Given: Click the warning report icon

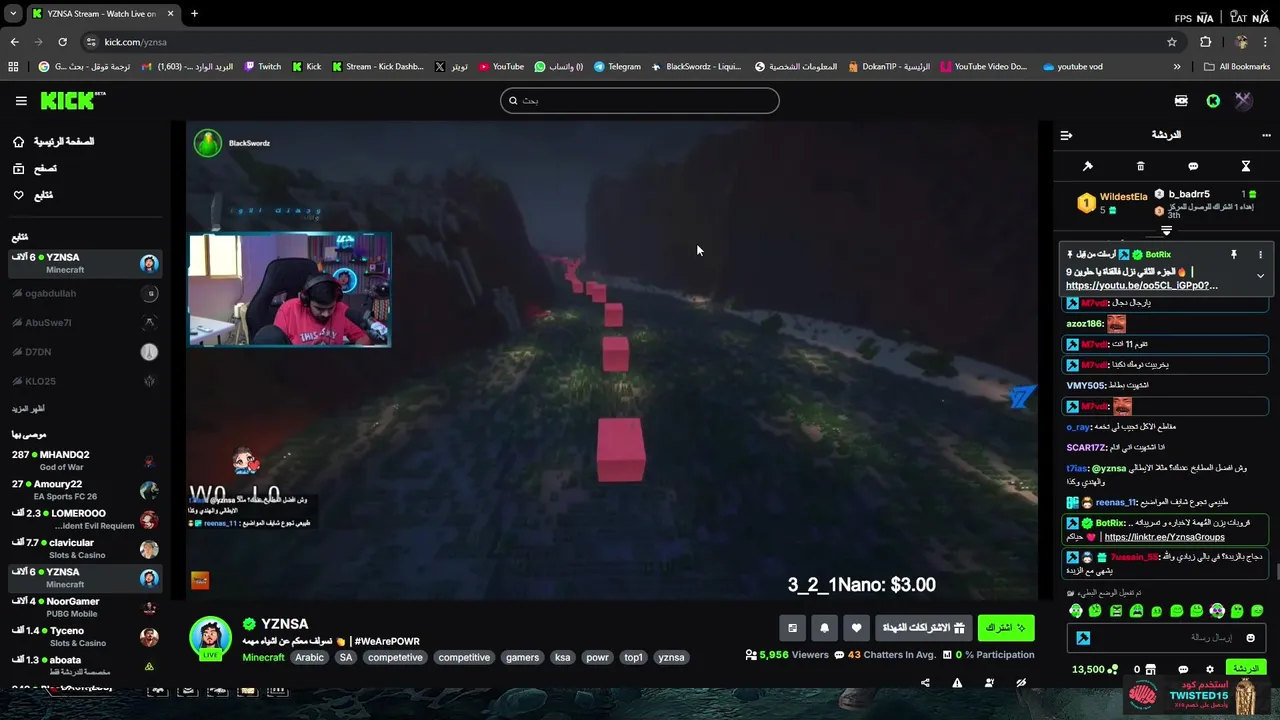Looking at the screenshot, I should point(957,683).
